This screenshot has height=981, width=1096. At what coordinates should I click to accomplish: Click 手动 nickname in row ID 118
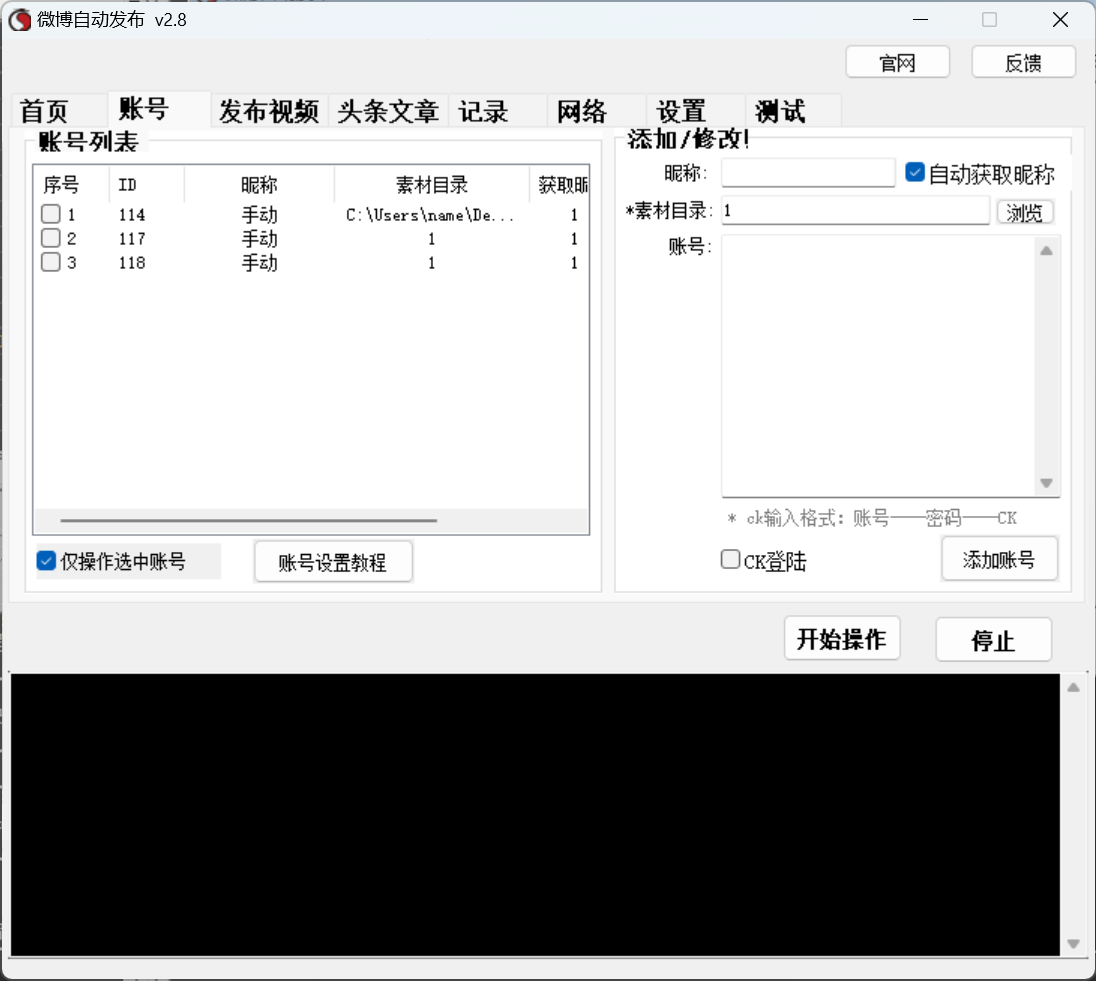(x=259, y=262)
